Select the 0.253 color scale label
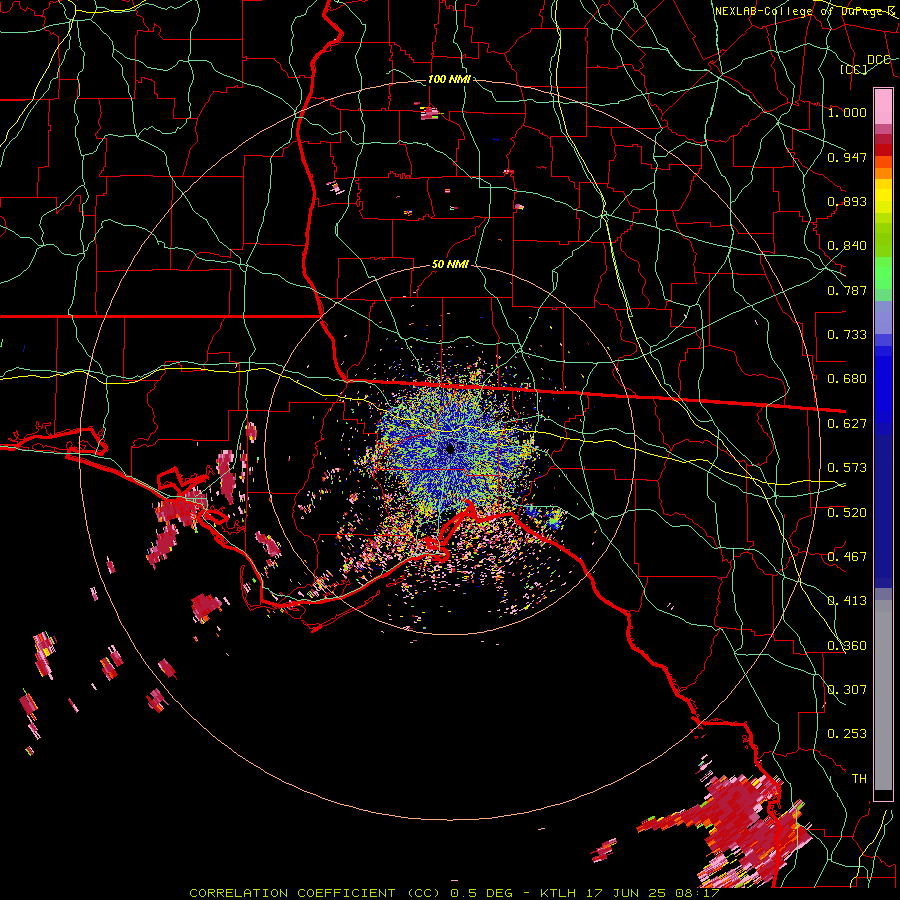 [847, 734]
